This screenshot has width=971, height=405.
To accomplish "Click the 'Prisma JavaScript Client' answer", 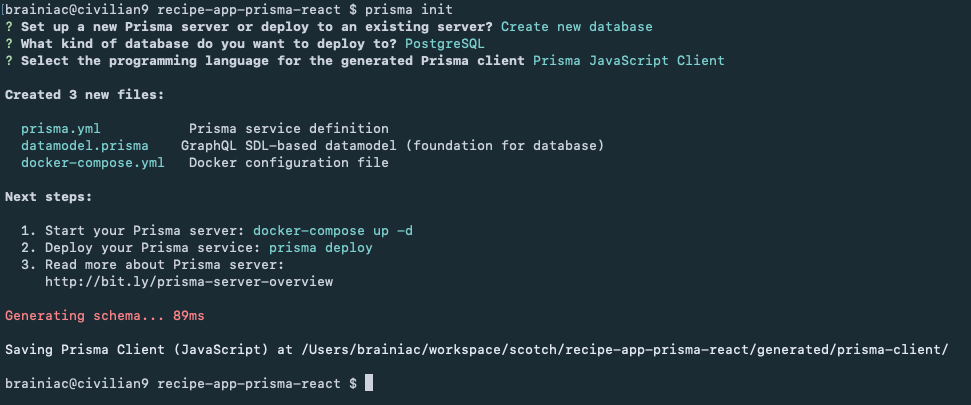I will pyautogui.click(x=629, y=61).
